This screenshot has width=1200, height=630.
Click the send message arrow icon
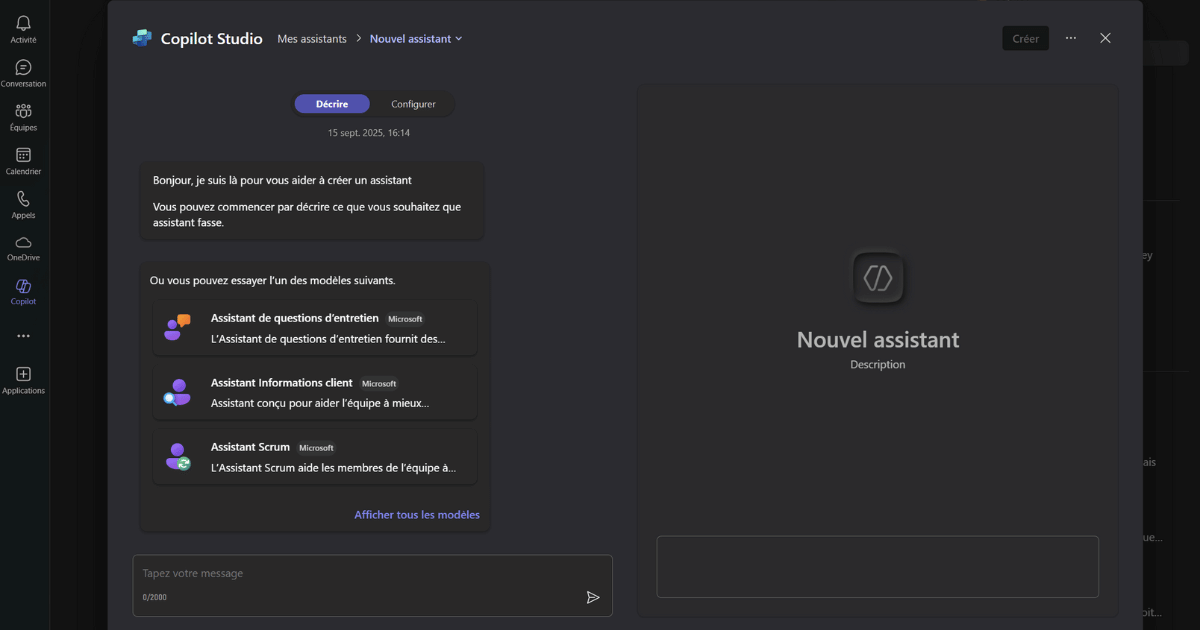tap(592, 597)
